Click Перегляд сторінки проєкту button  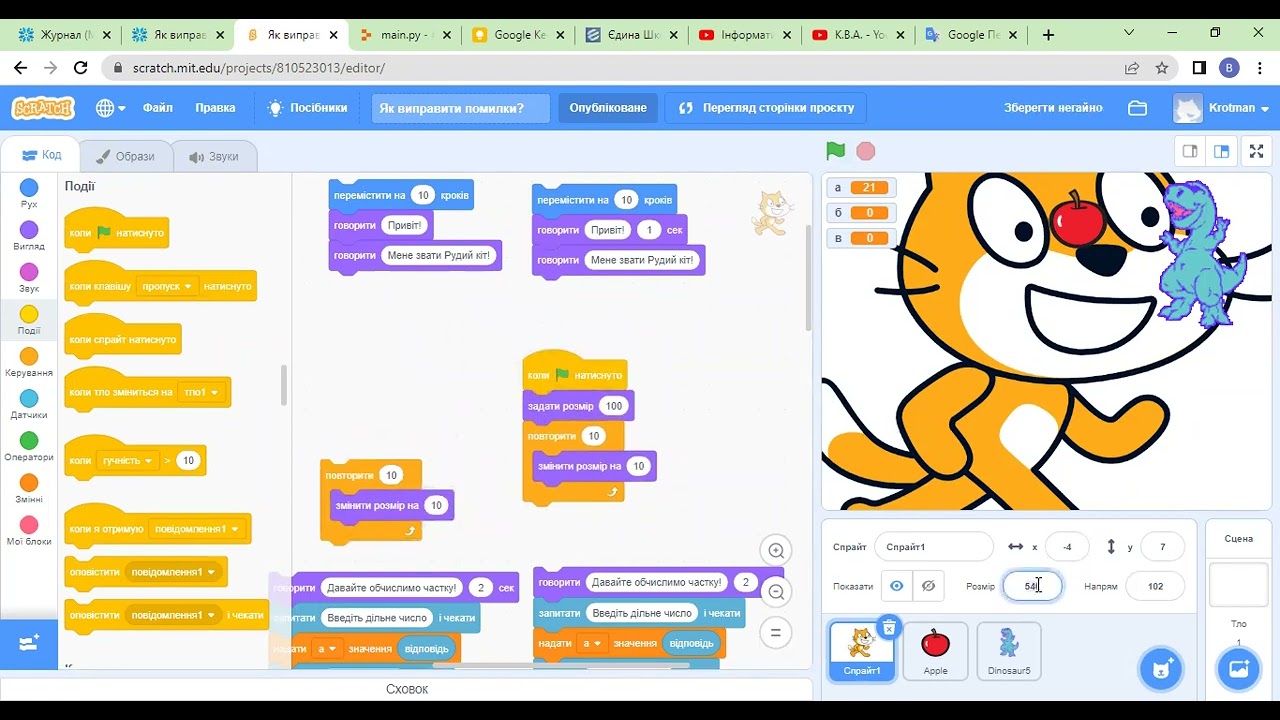(767, 108)
